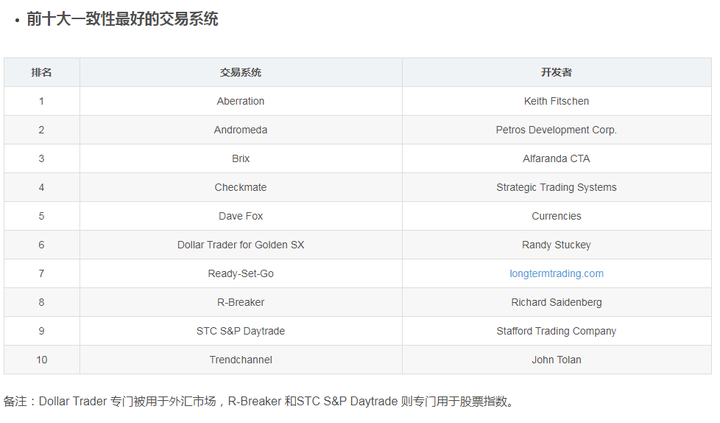Select the Ready-Set-Go cell
The image size is (720, 423).
pyautogui.click(x=241, y=274)
